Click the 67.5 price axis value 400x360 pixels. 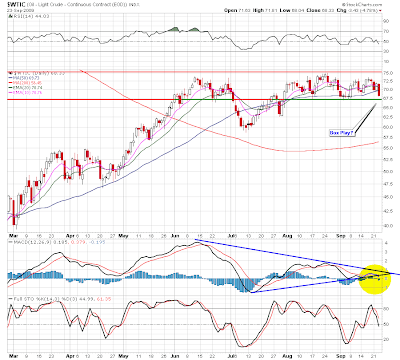pos(387,98)
